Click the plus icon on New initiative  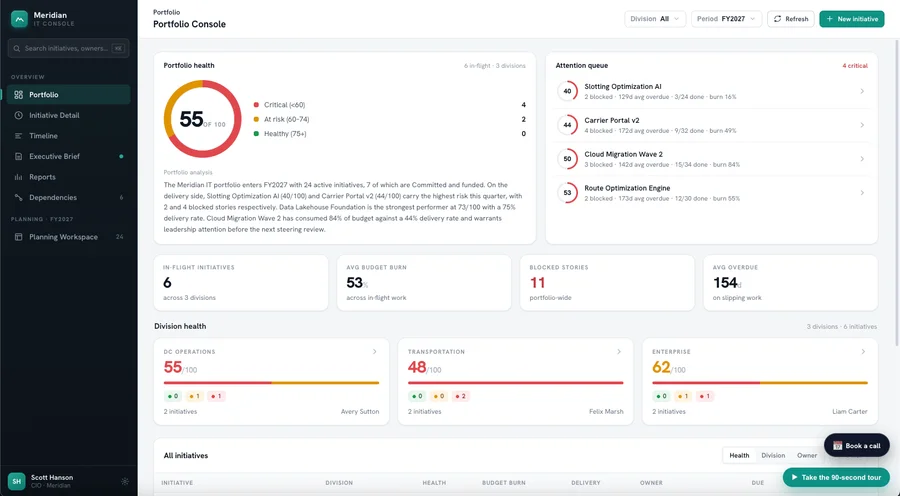tap(829, 19)
